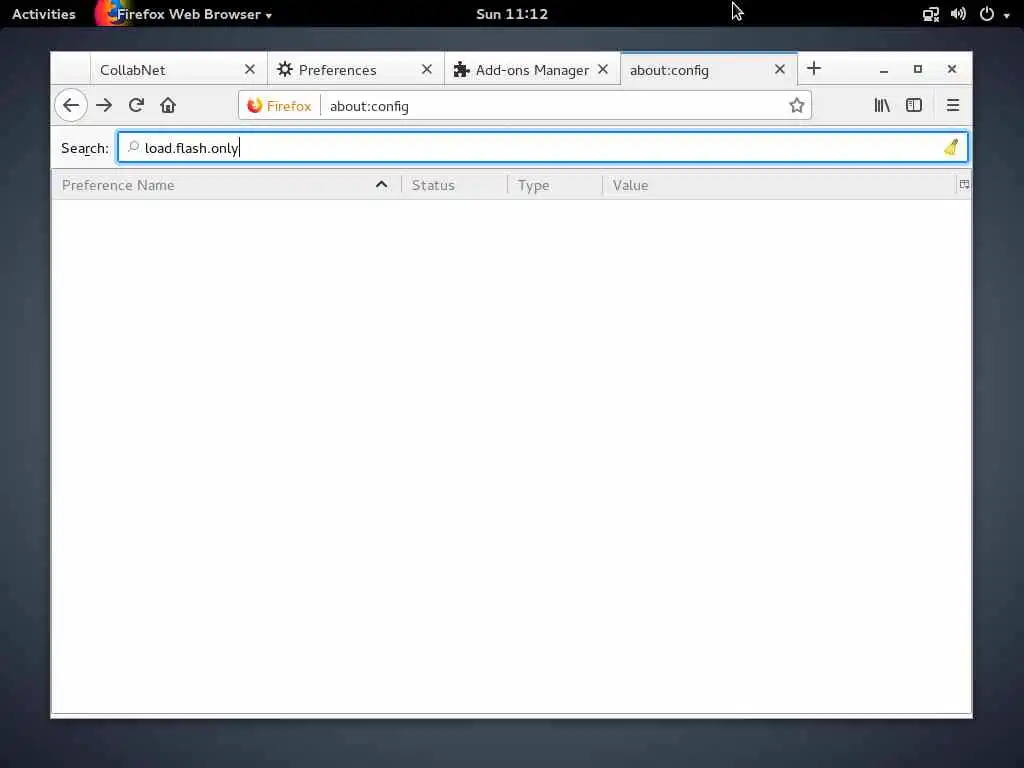Show the sidebars panel
This screenshot has width=1024, height=768.
tap(914, 105)
